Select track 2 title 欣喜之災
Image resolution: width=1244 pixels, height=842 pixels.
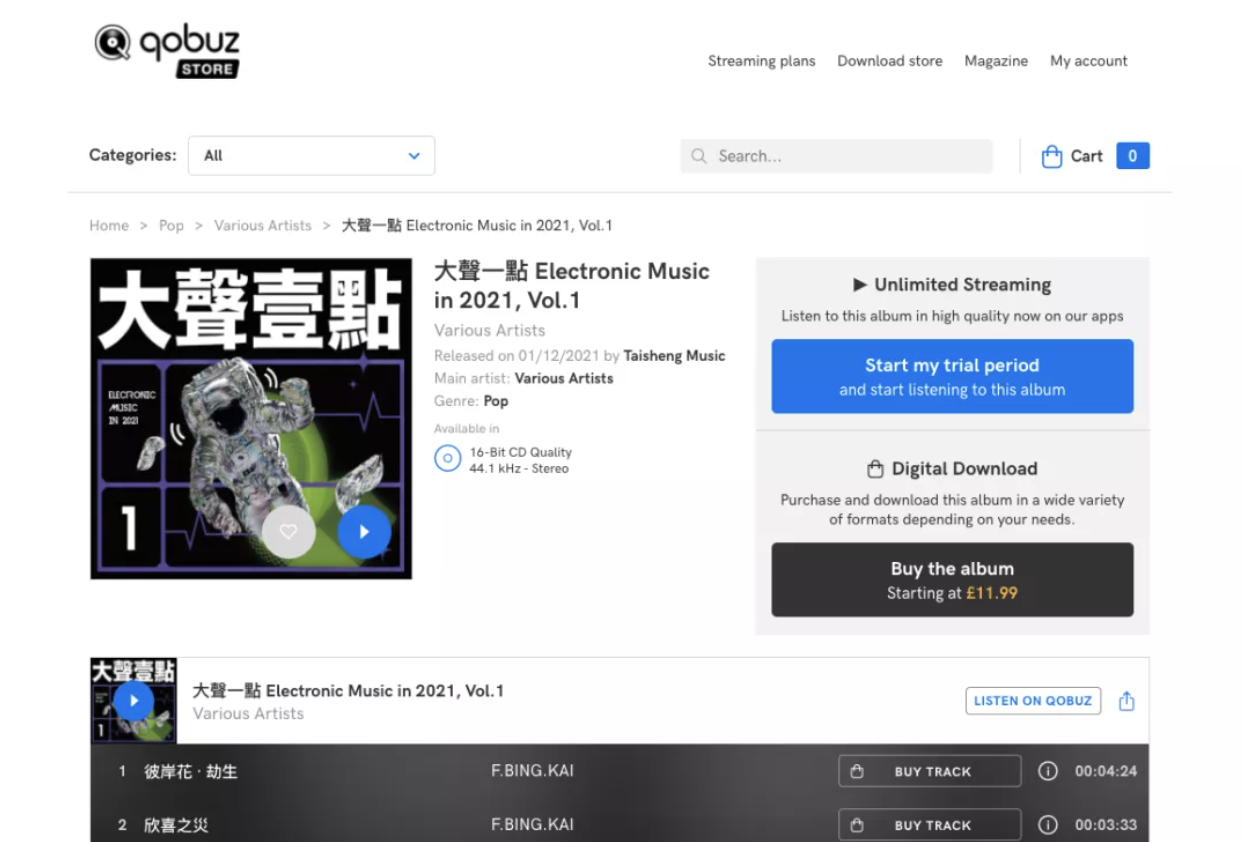tap(176, 826)
